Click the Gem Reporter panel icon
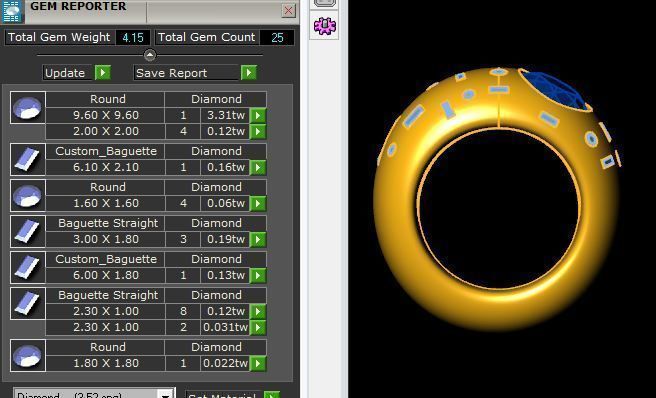656x398 pixels. pyautogui.click(x=12, y=11)
